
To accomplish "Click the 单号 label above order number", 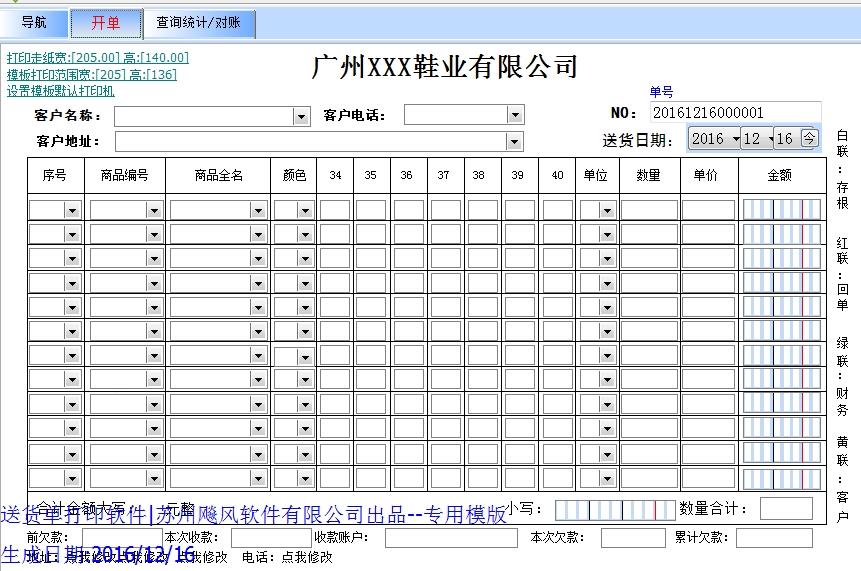I will (x=661, y=92).
